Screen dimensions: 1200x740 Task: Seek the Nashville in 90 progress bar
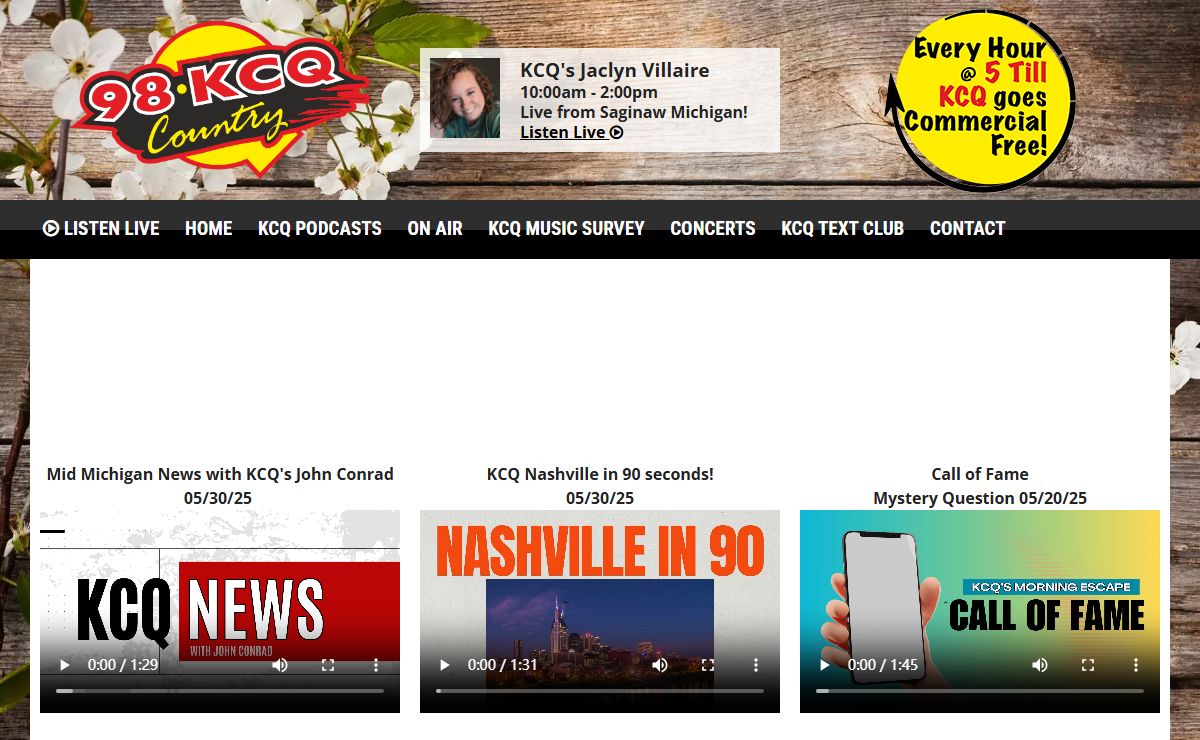[x=600, y=691]
